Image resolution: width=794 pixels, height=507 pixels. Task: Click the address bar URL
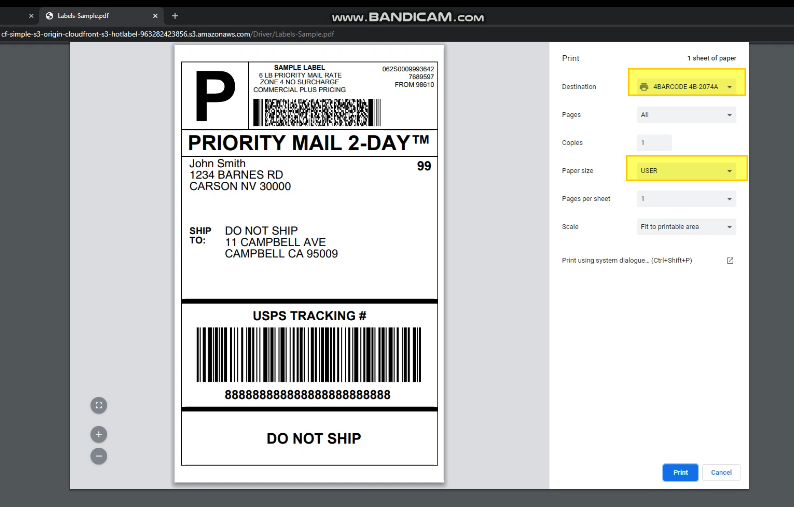click(168, 34)
